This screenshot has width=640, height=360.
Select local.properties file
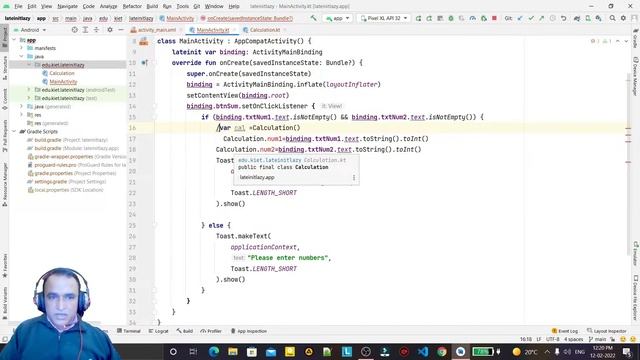click(x=65, y=190)
